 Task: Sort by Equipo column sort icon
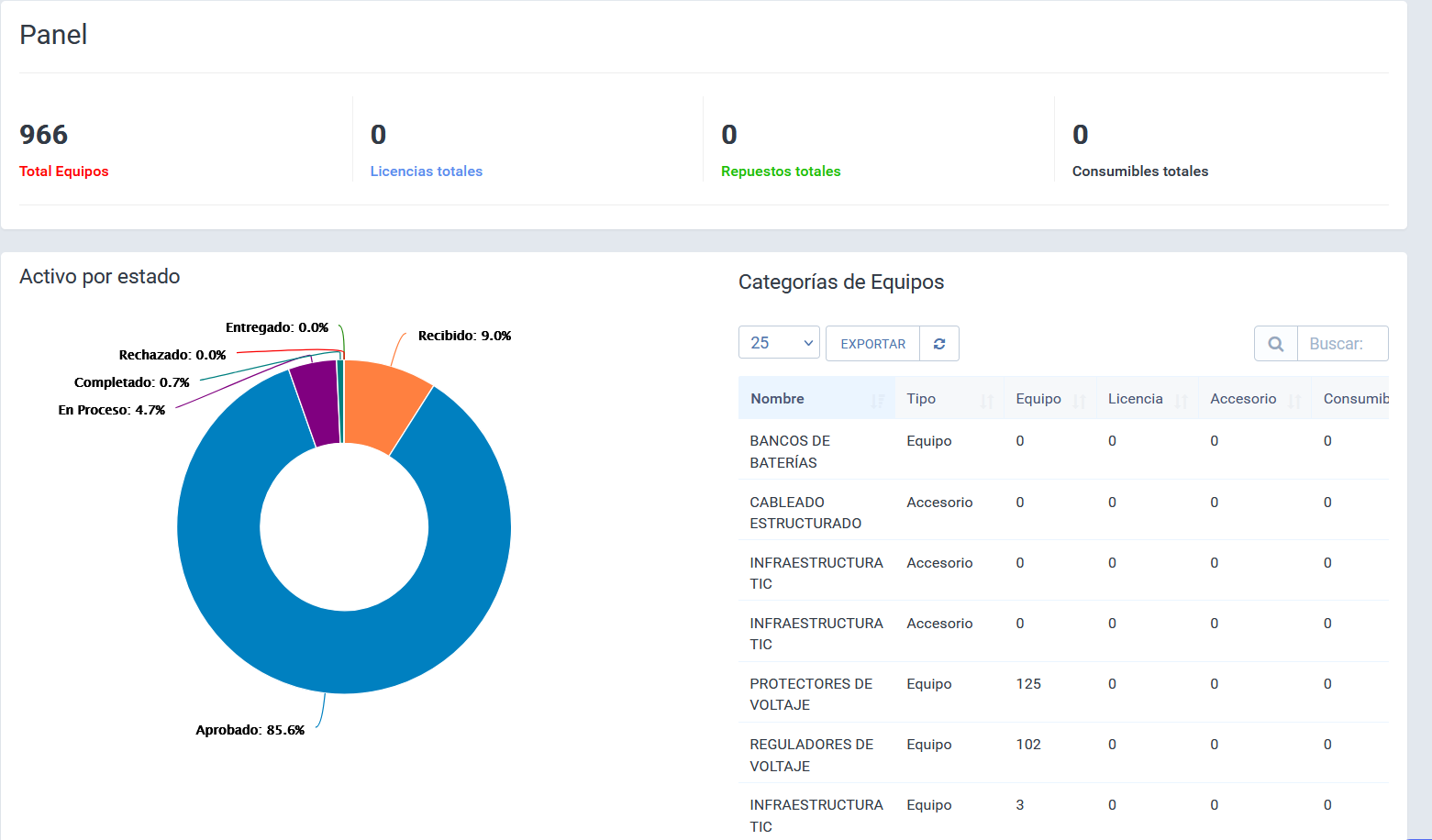1079,400
